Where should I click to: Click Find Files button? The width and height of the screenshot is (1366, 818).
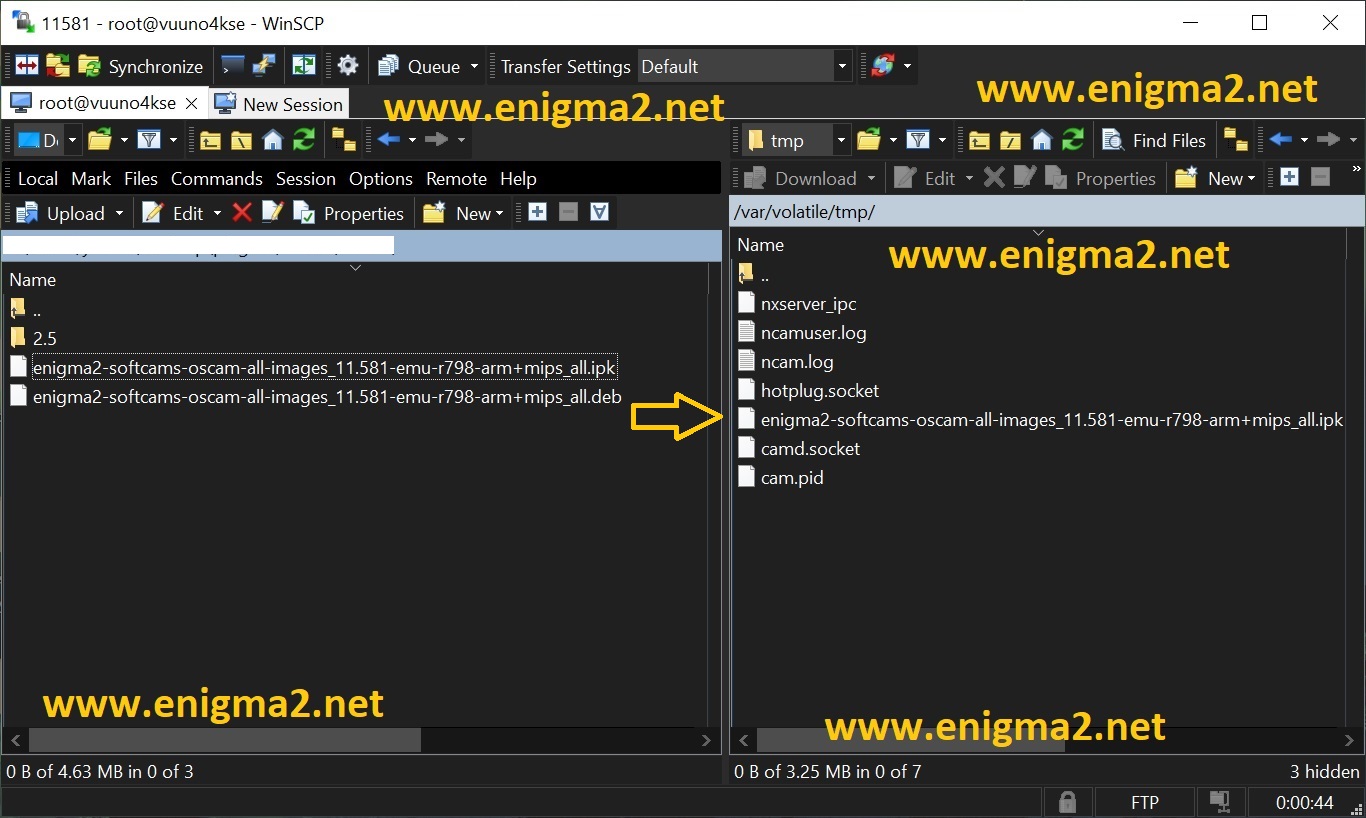coord(1154,140)
